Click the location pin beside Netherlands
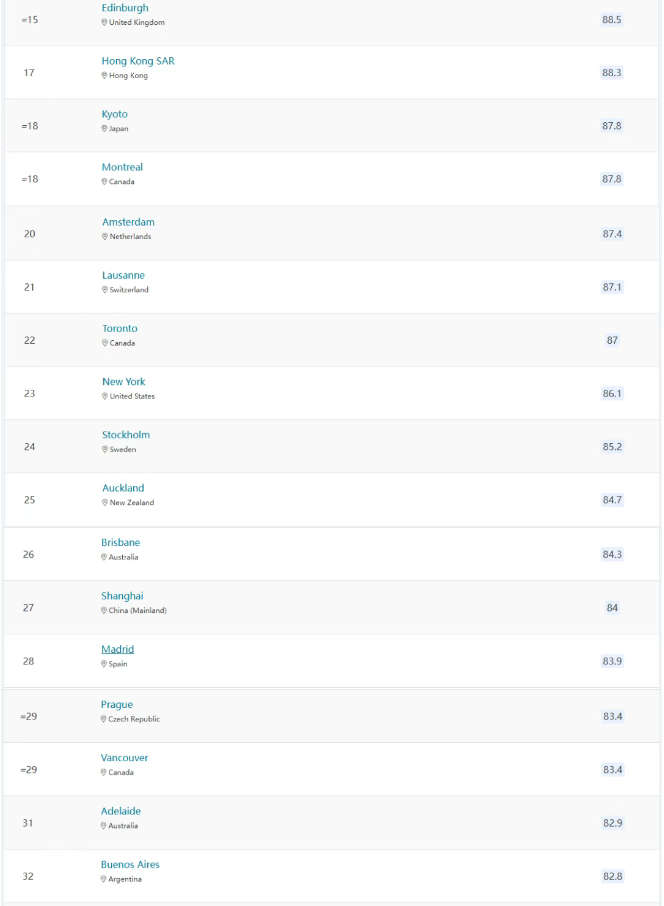The image size is (664, 906). coord(105,236)
